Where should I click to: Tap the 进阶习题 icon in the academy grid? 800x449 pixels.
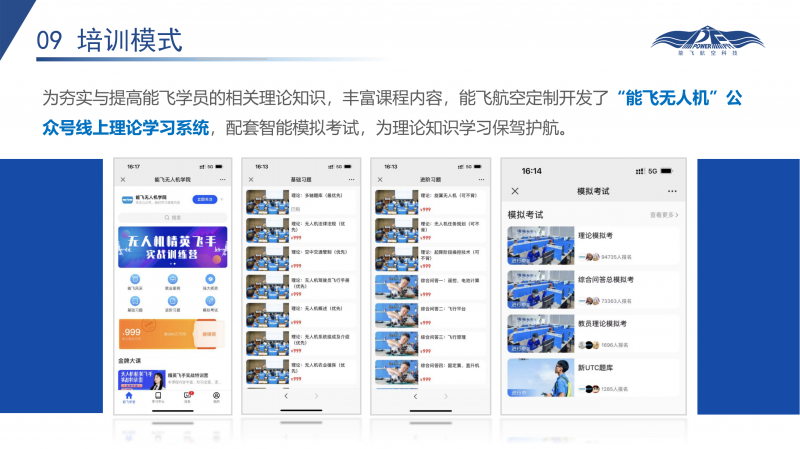click(172, 301)
